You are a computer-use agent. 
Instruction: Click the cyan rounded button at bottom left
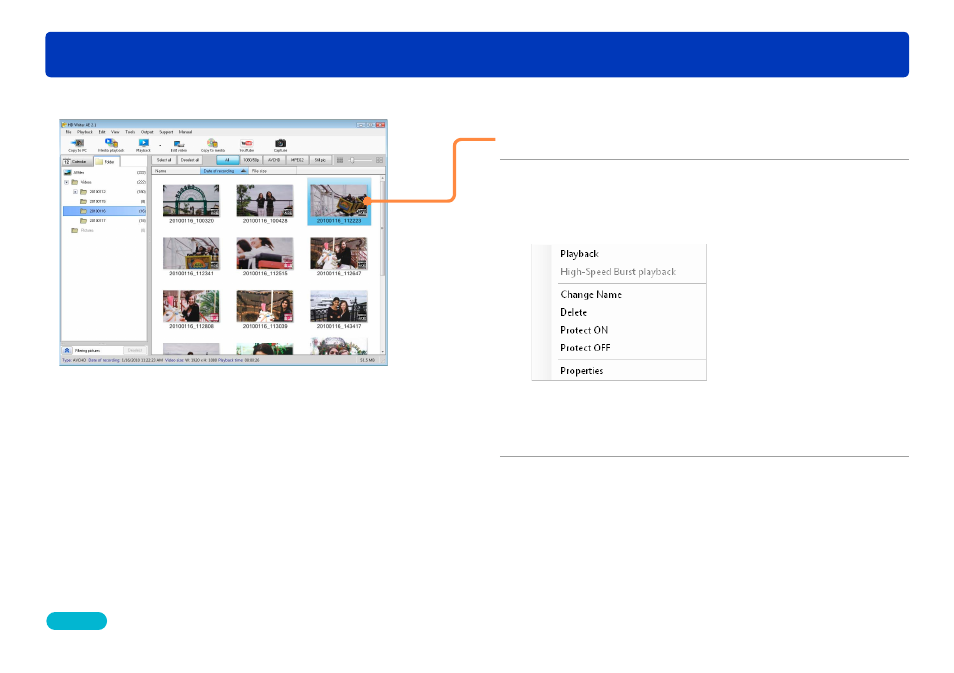[77, 621]
